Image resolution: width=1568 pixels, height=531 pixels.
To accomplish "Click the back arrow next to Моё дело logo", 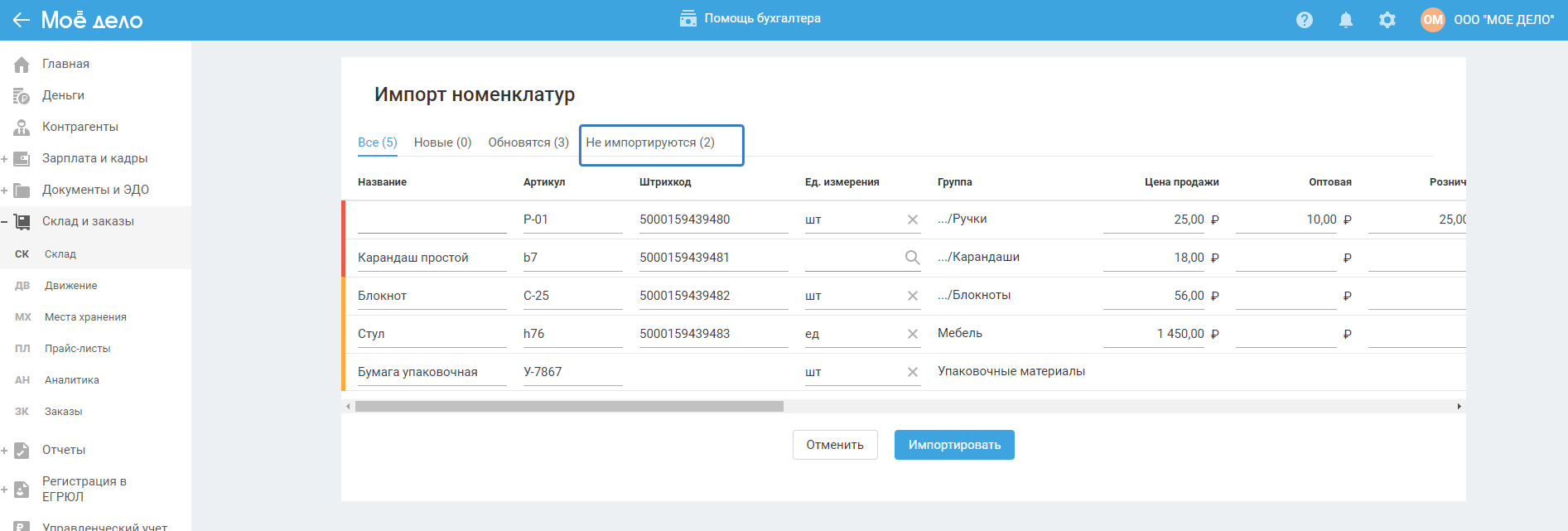I will coord(22,20).
